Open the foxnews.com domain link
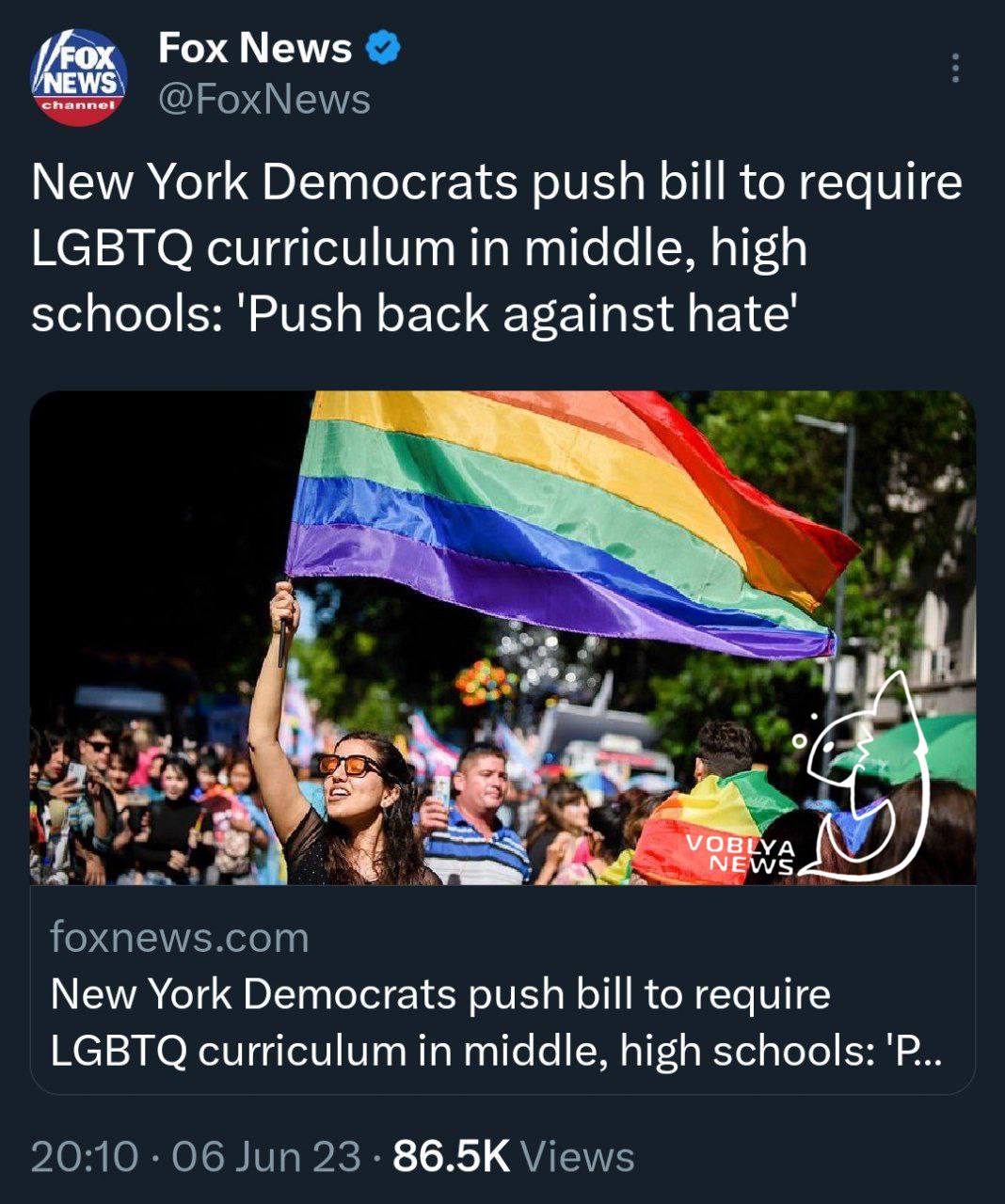The height and width of the screenshot is (1204, 1005). coord(179,937)
